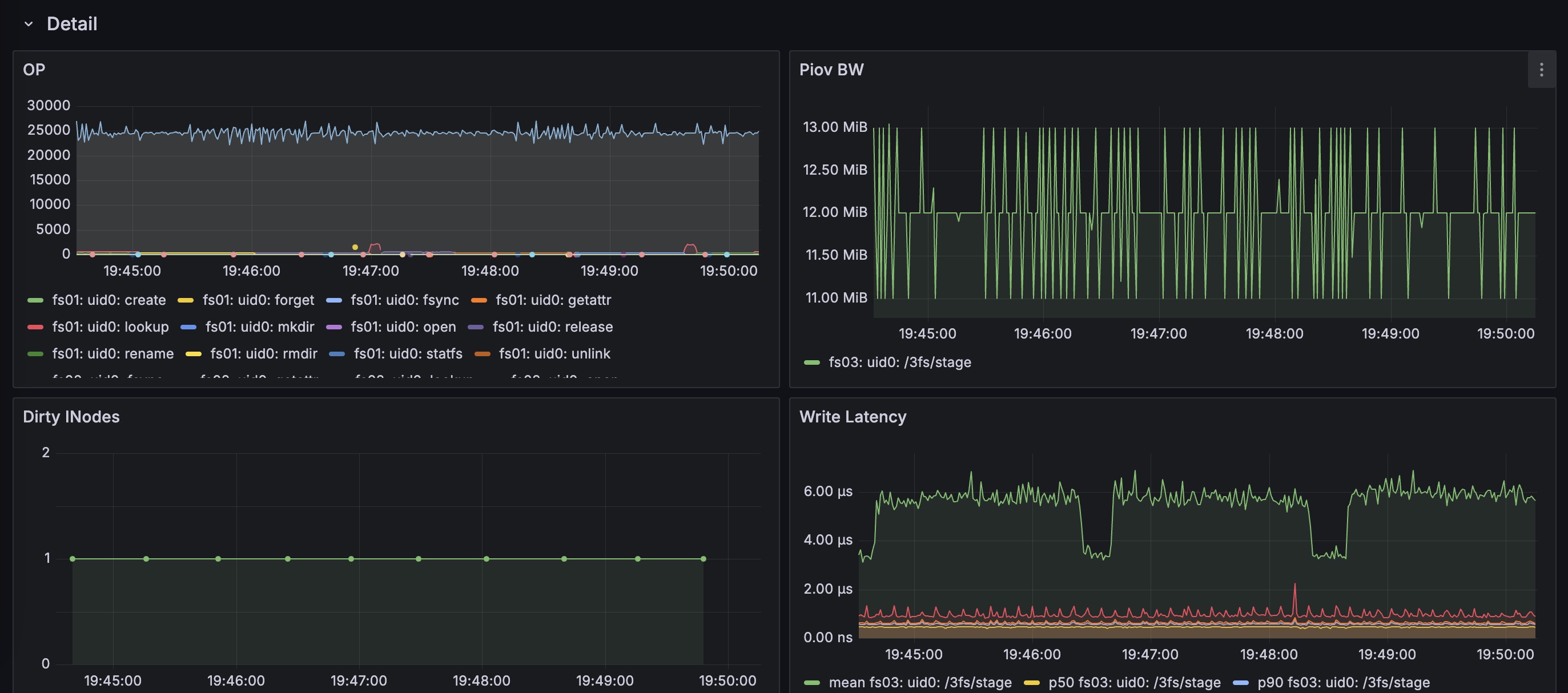1568x693 pixels.
Task: Click the purple swatch for fs01: uid0: open
Action: point(334,327)
